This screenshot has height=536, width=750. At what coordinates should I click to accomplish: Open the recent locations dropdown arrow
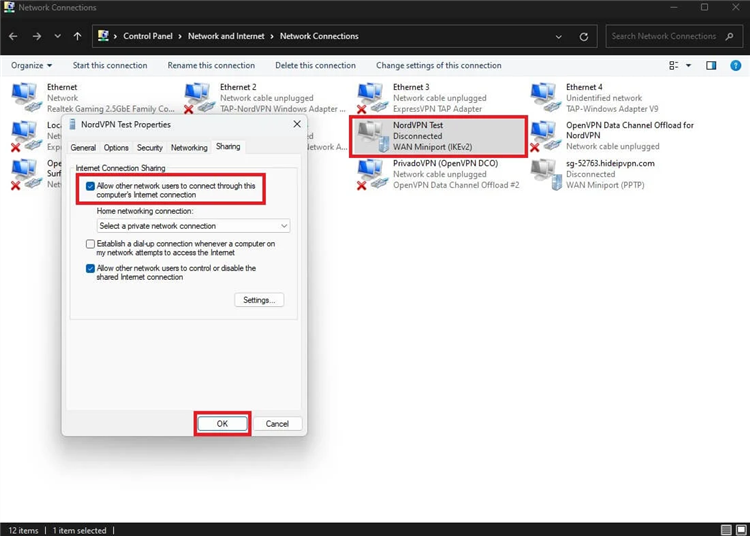click(x=57, y=36)
